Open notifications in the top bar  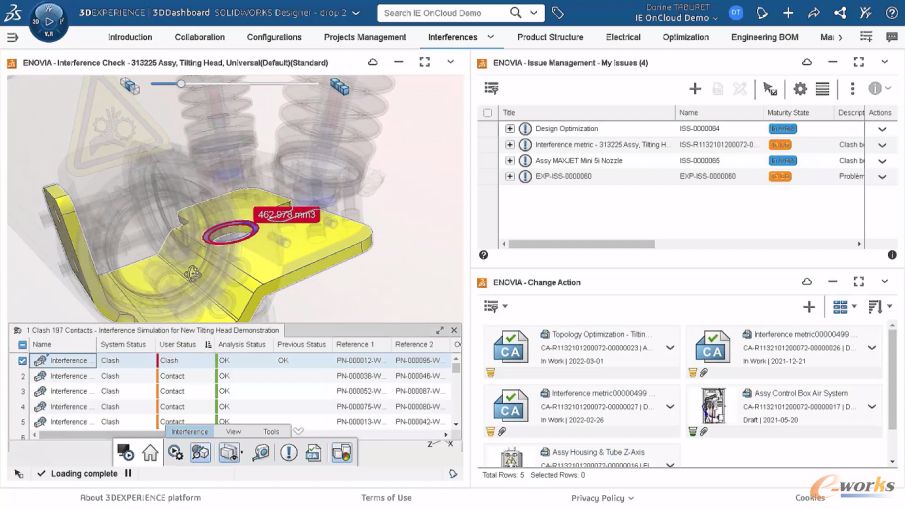[x=762, y=13]
